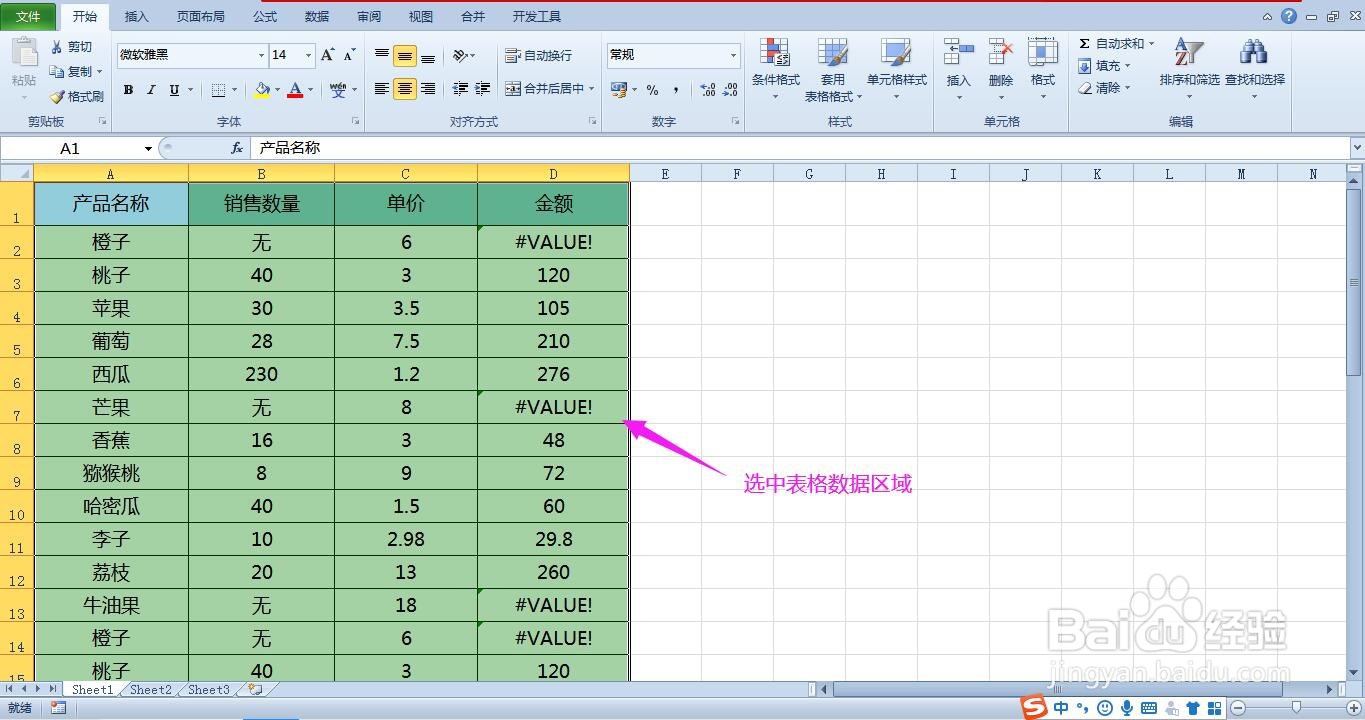Apply Percent number style
Screen dimensions: 1365x720
pos(651,89)
